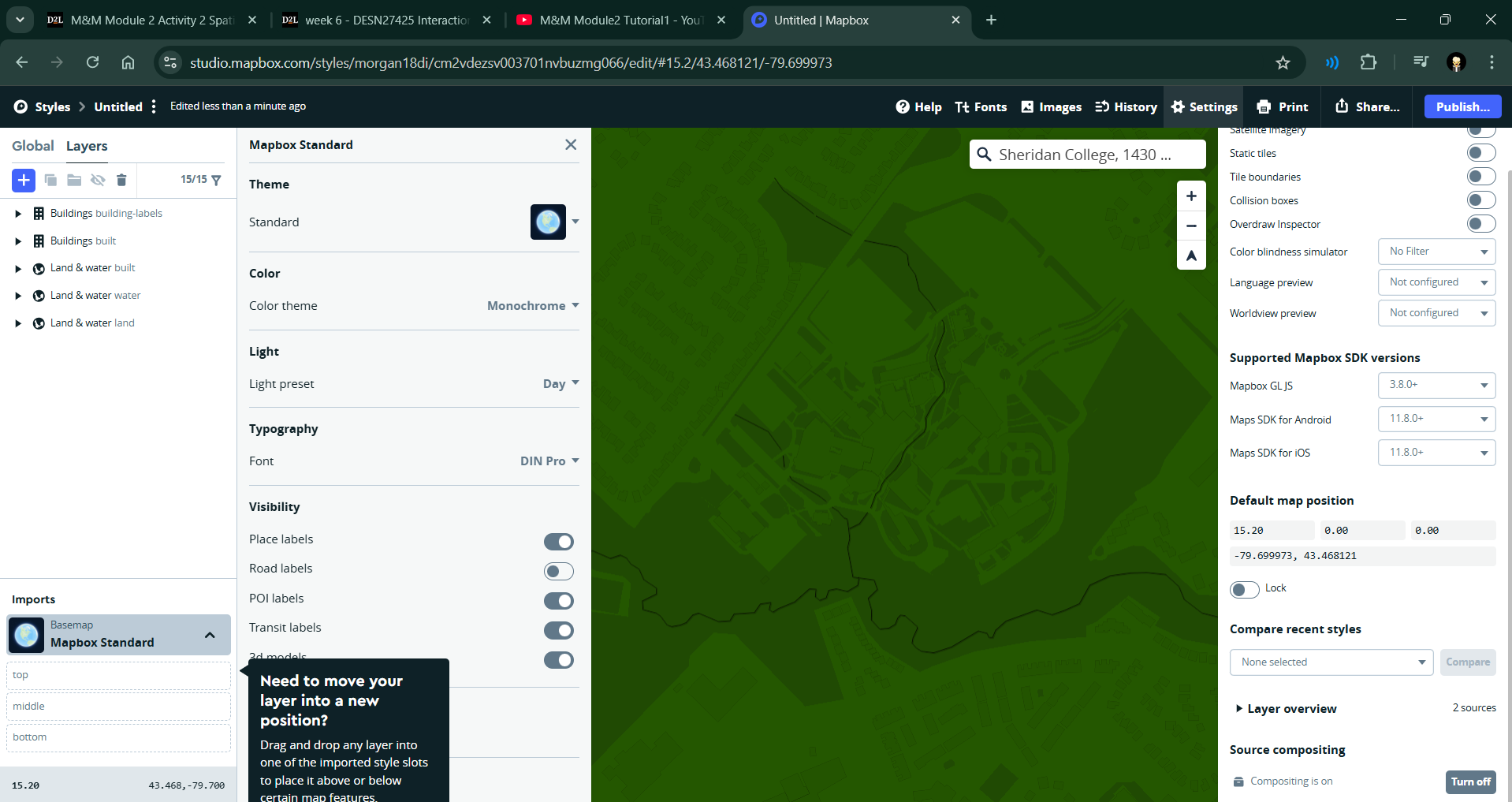Expand the Land & water water layer
The image size is (1512, 802).
(18, 296)
